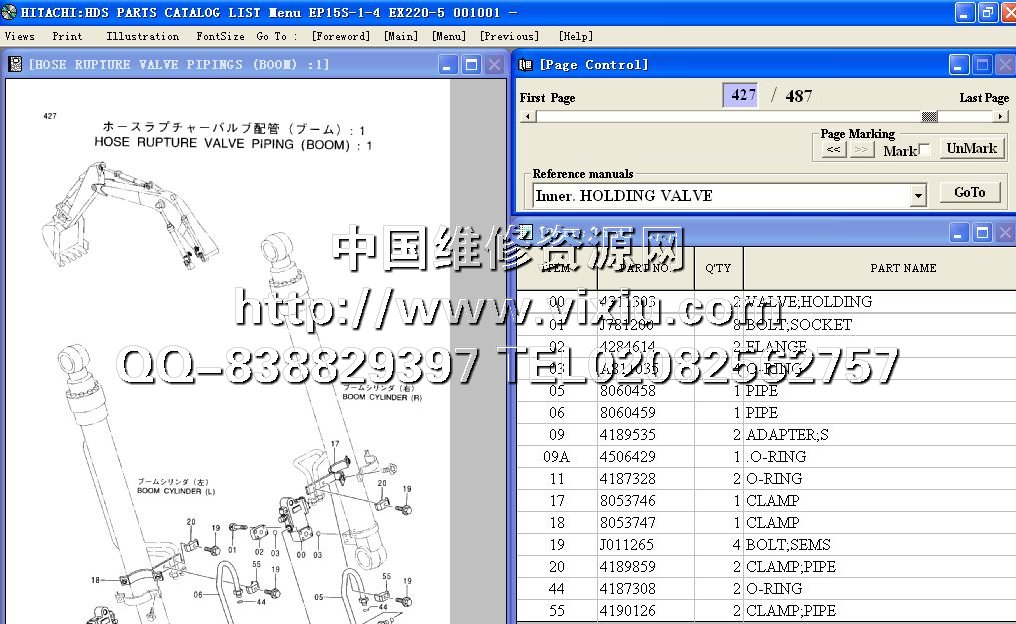
Task: Click the right arrow of page scrollbar
Action: 999,116
